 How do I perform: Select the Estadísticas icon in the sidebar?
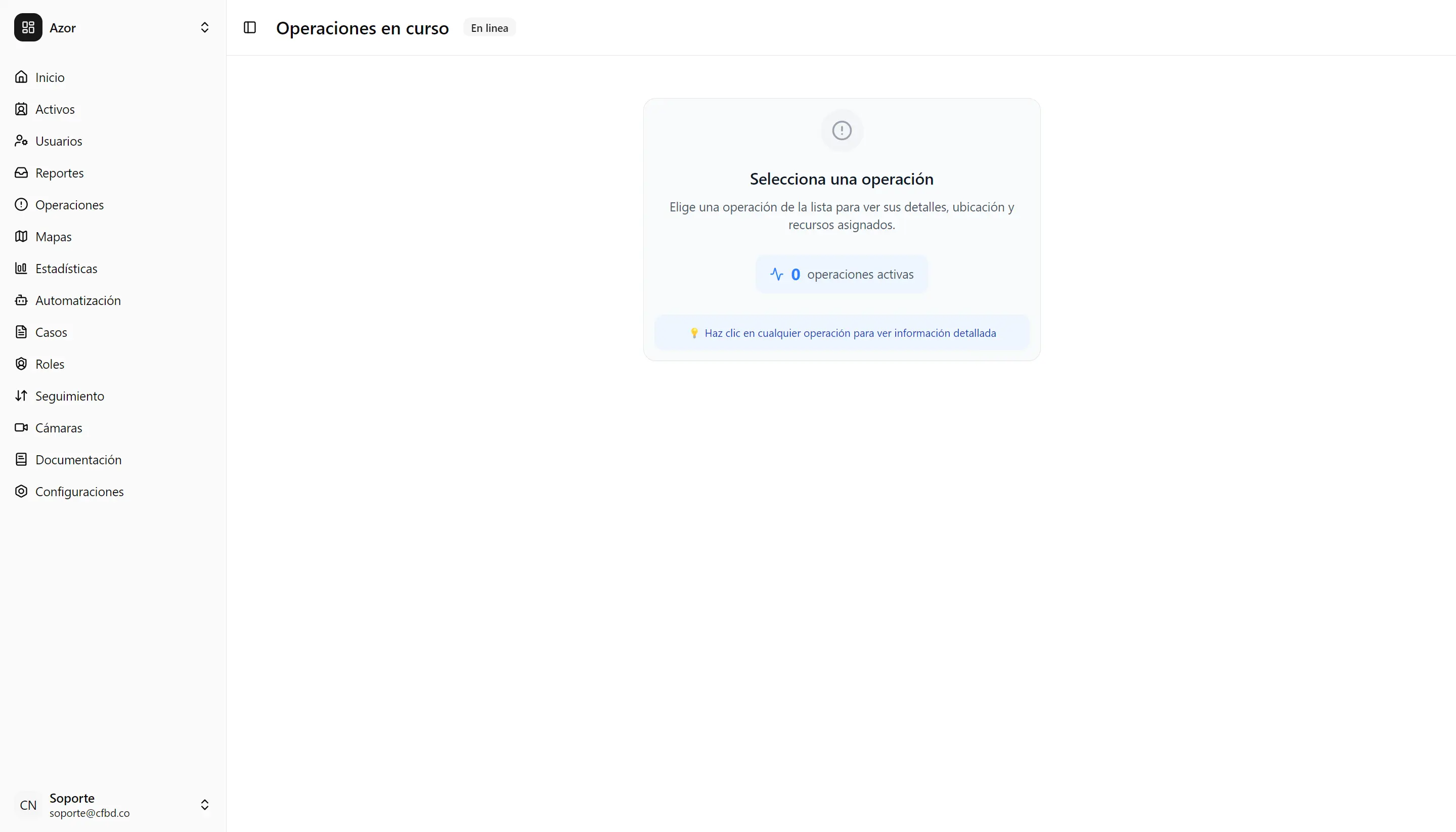point(21,268)
